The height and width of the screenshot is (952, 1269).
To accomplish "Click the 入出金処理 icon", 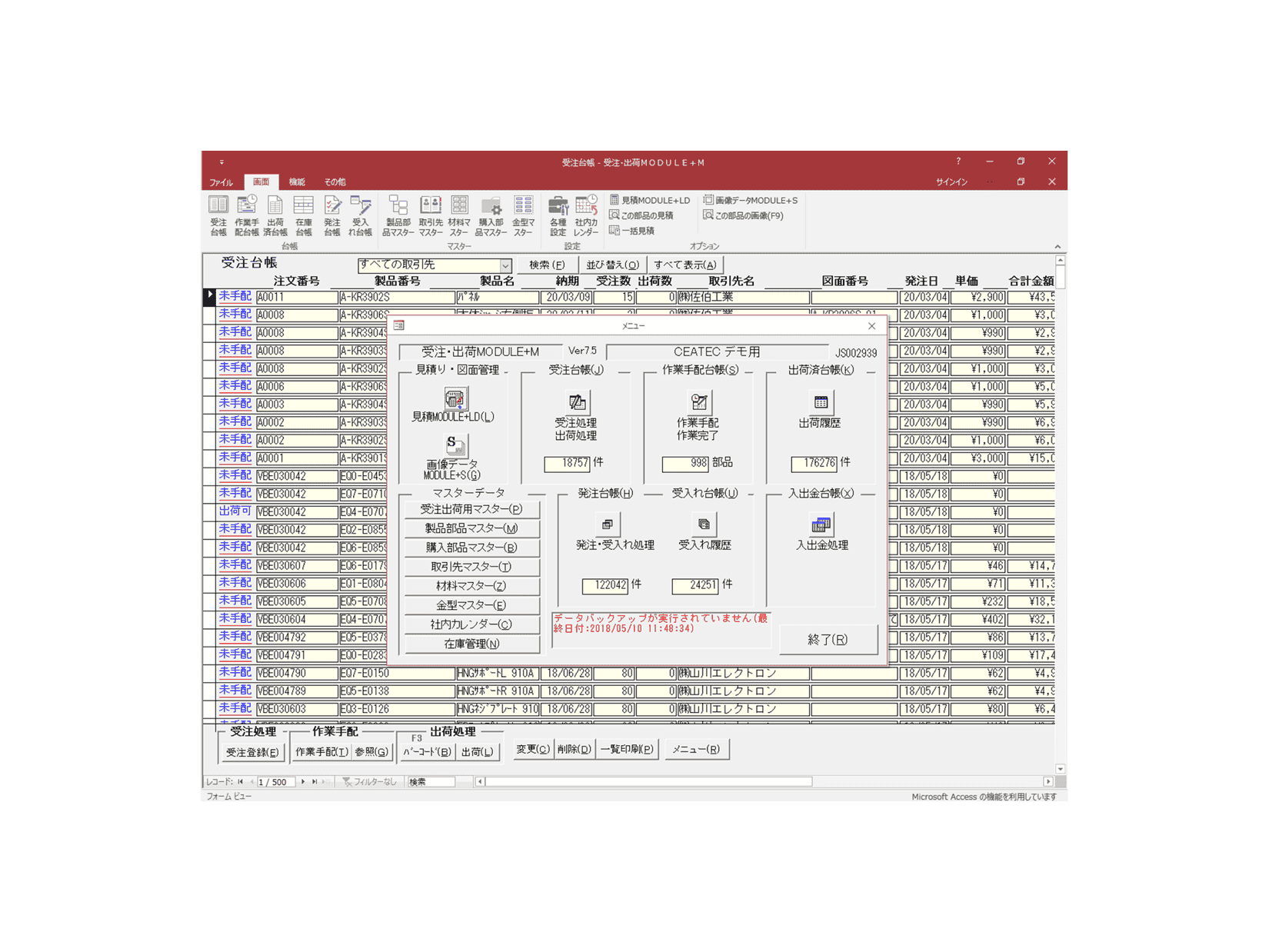I will click(821, 525).
